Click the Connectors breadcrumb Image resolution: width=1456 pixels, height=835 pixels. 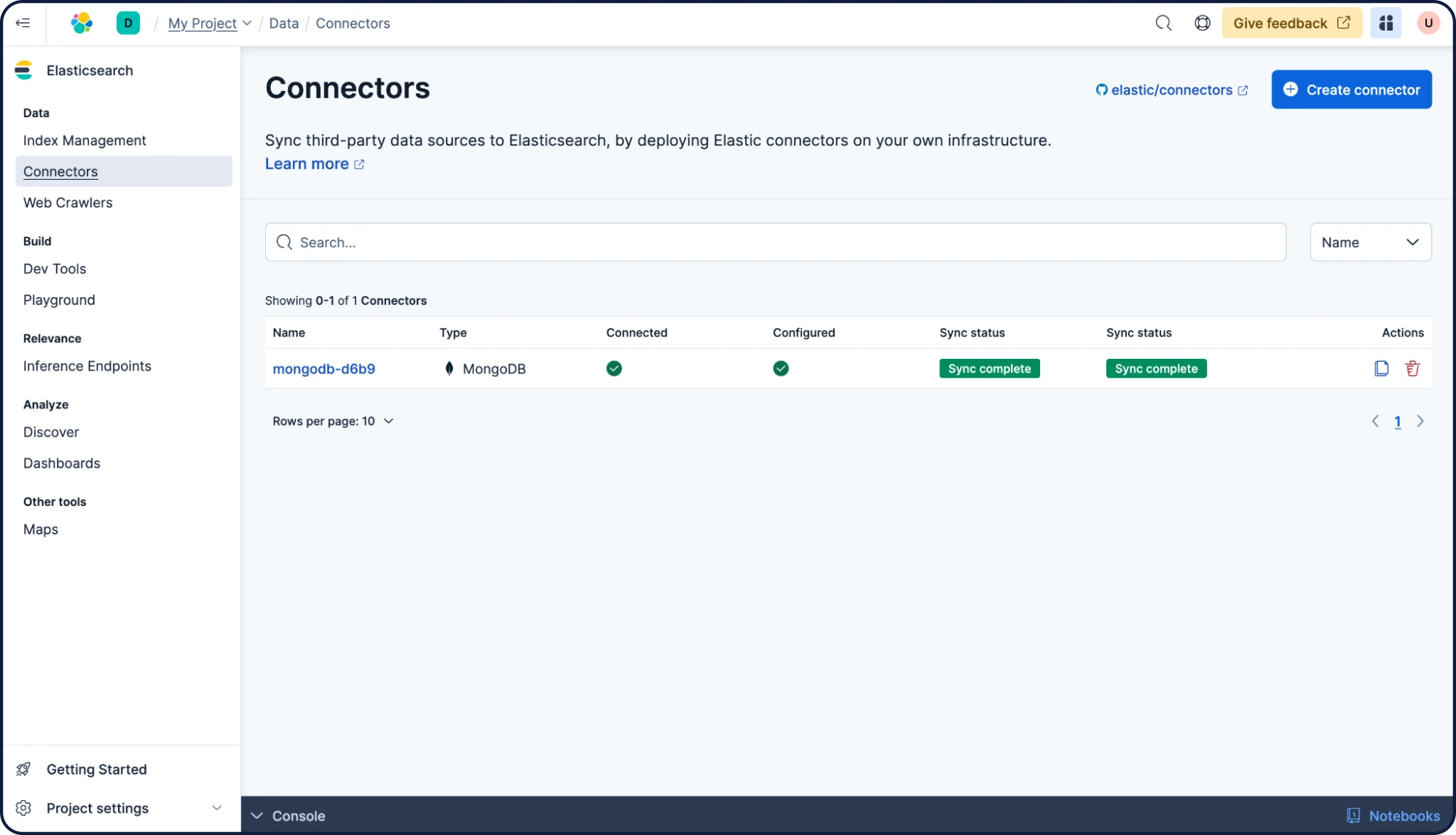pyautogui.click(x=353, y=23)
